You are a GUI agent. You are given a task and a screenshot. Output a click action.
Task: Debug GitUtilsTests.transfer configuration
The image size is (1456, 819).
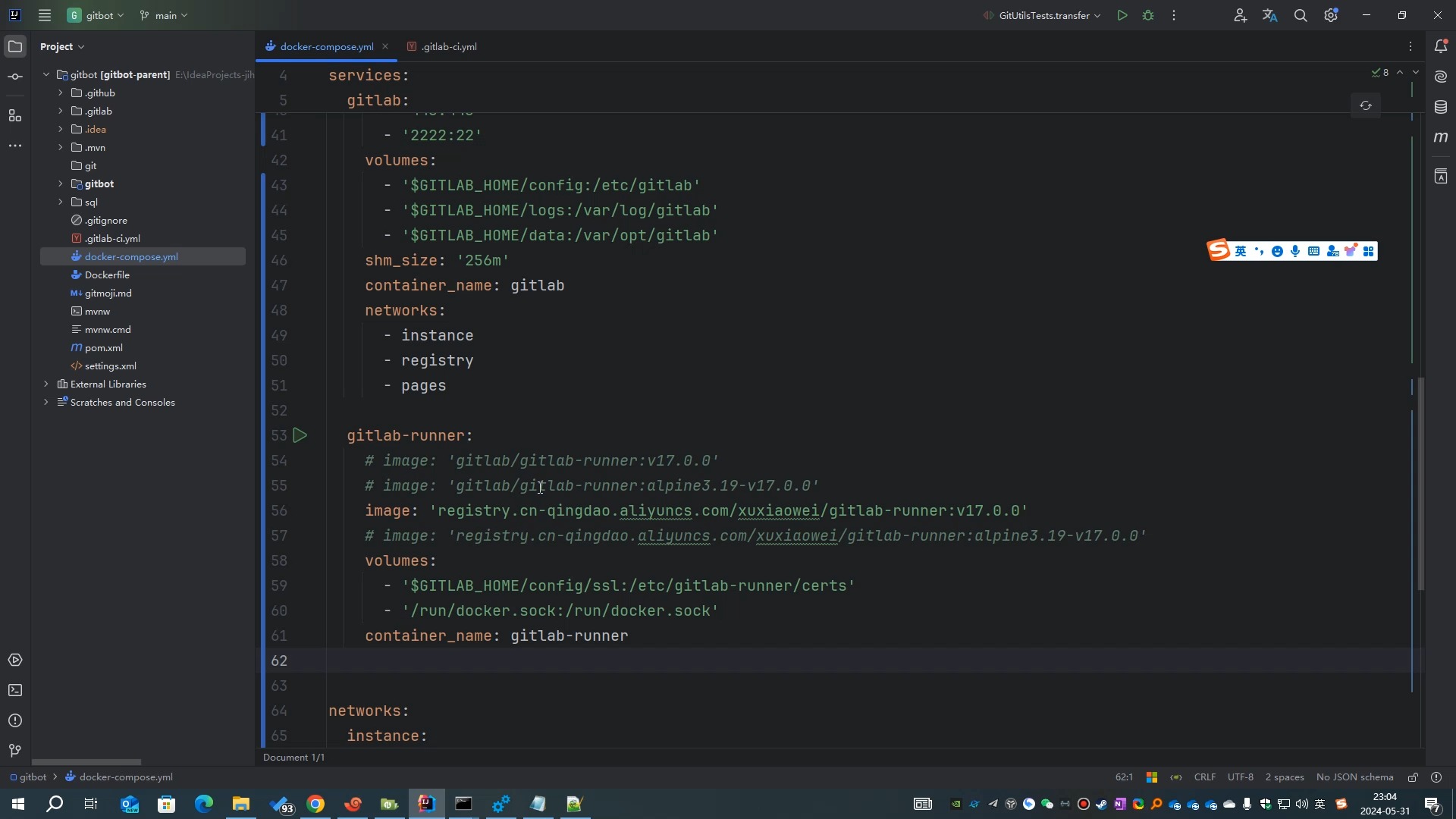point(1148,15)
